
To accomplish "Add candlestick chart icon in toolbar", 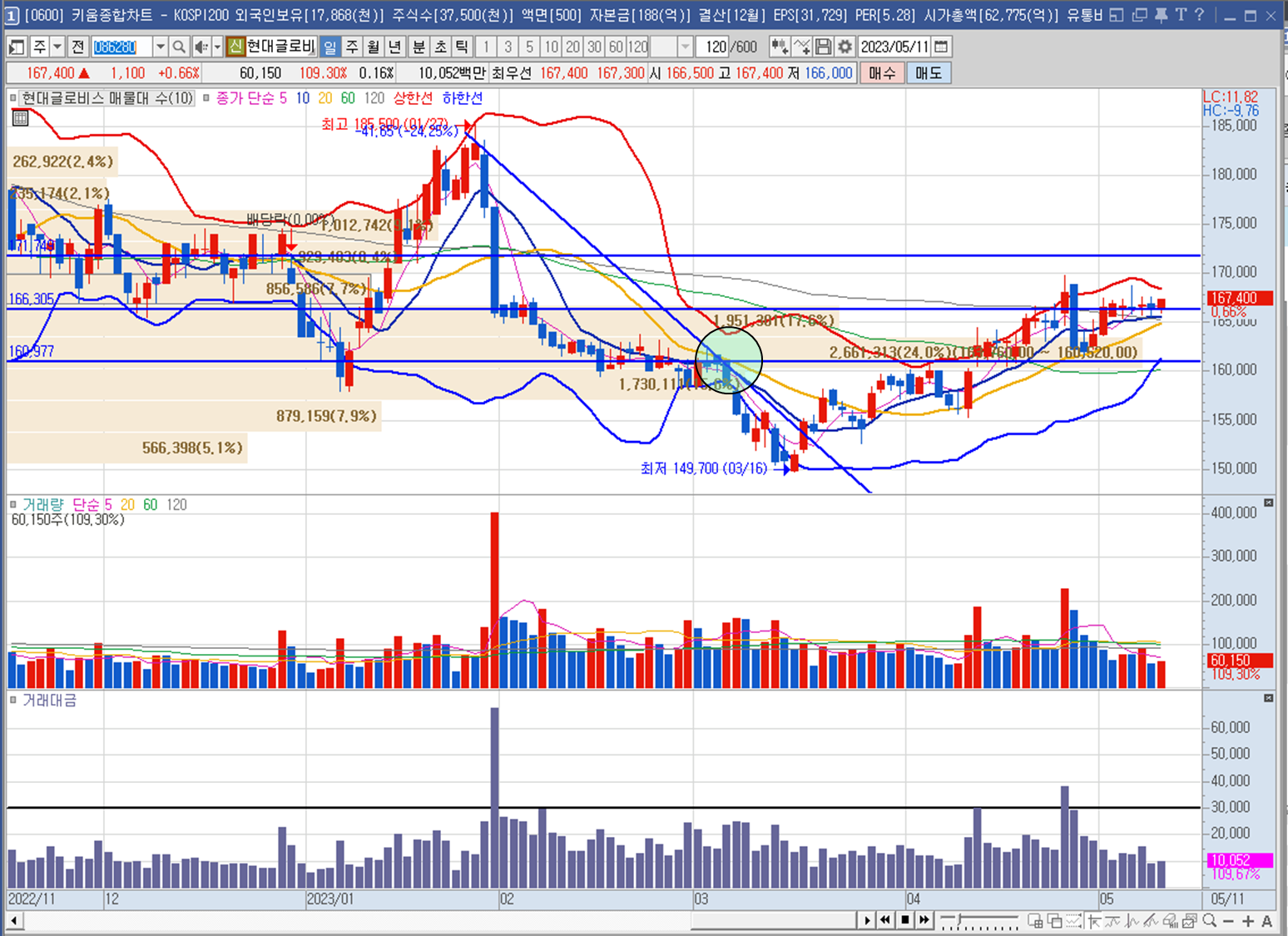I will (x=780, y=47).
